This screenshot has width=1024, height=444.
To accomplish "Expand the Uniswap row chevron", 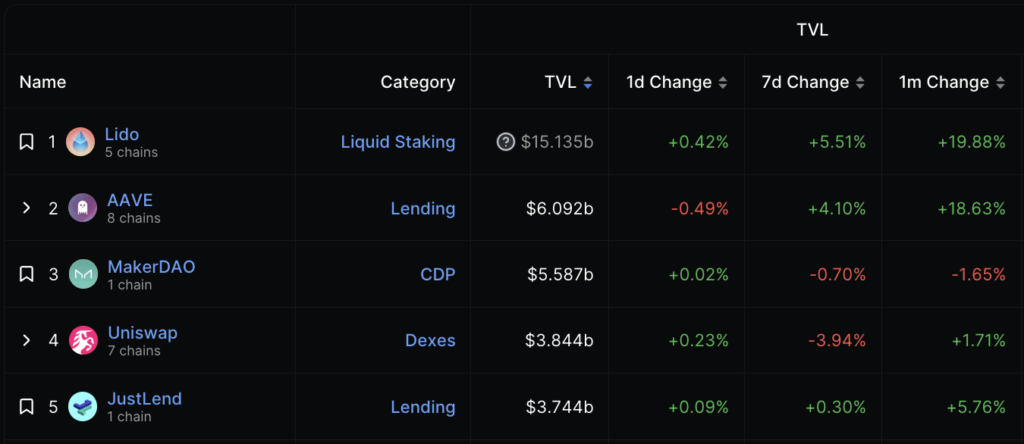I will (x=27, y=340).
